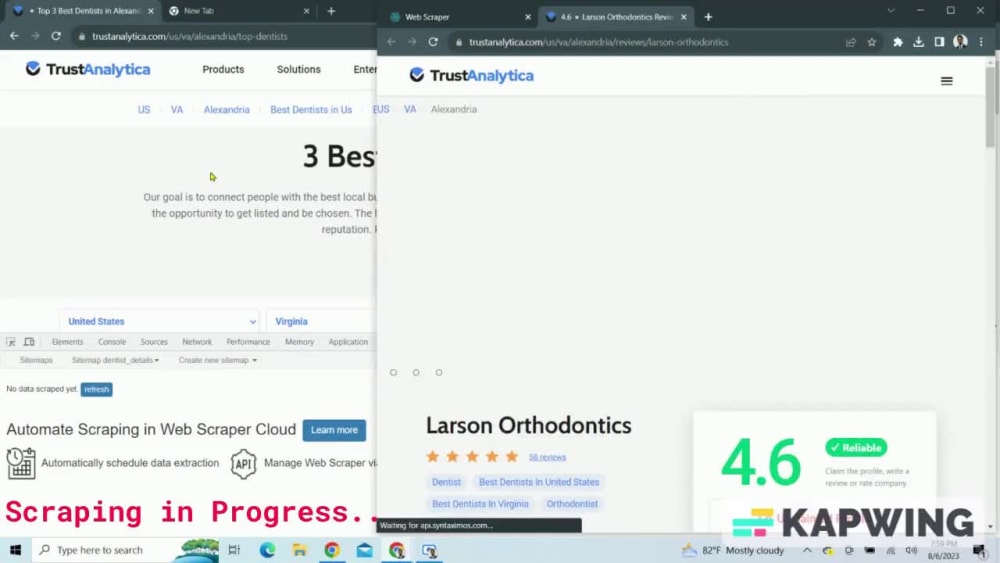This screenshot has height=563, width=1000.
Task: Open the Create new sitemap dropdown
Action: 217,360
